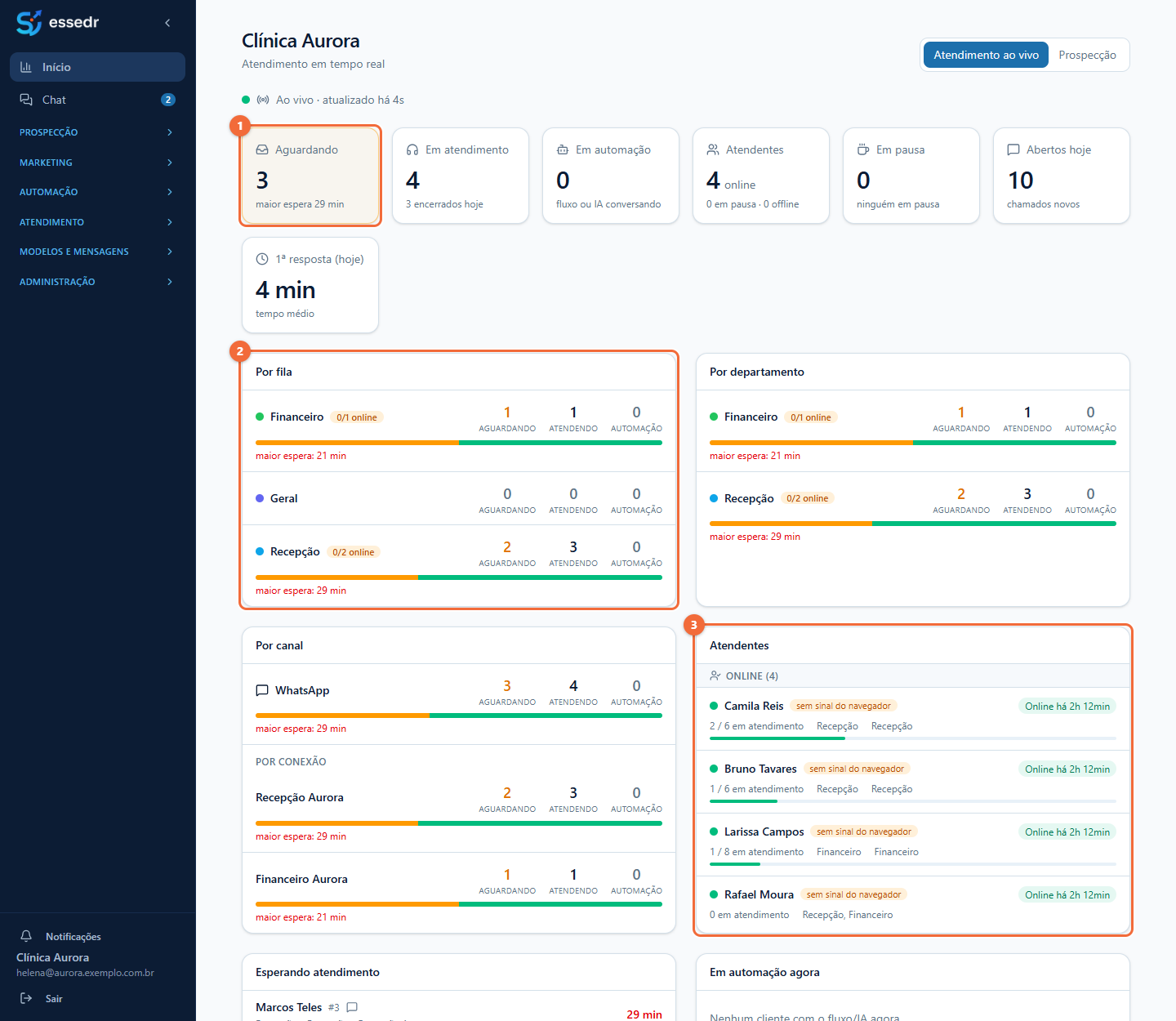
Task: Click Financeiro progress bar in Por fila
Action: pos(459,443)
